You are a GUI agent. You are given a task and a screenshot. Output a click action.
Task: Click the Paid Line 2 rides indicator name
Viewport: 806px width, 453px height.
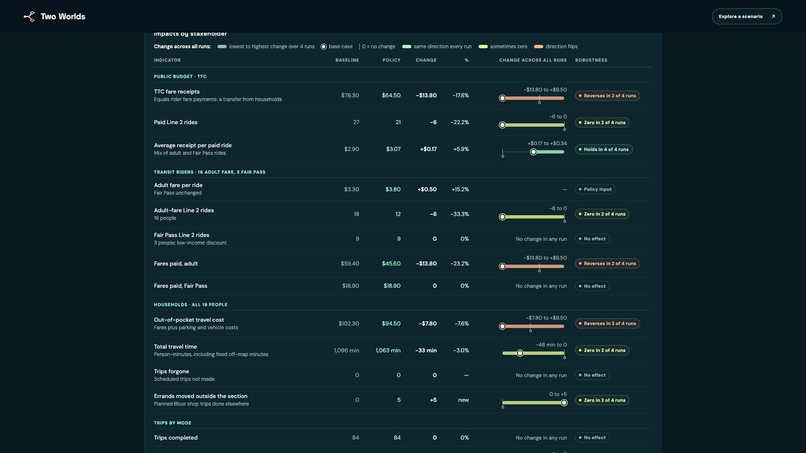[x=175, y=122]
